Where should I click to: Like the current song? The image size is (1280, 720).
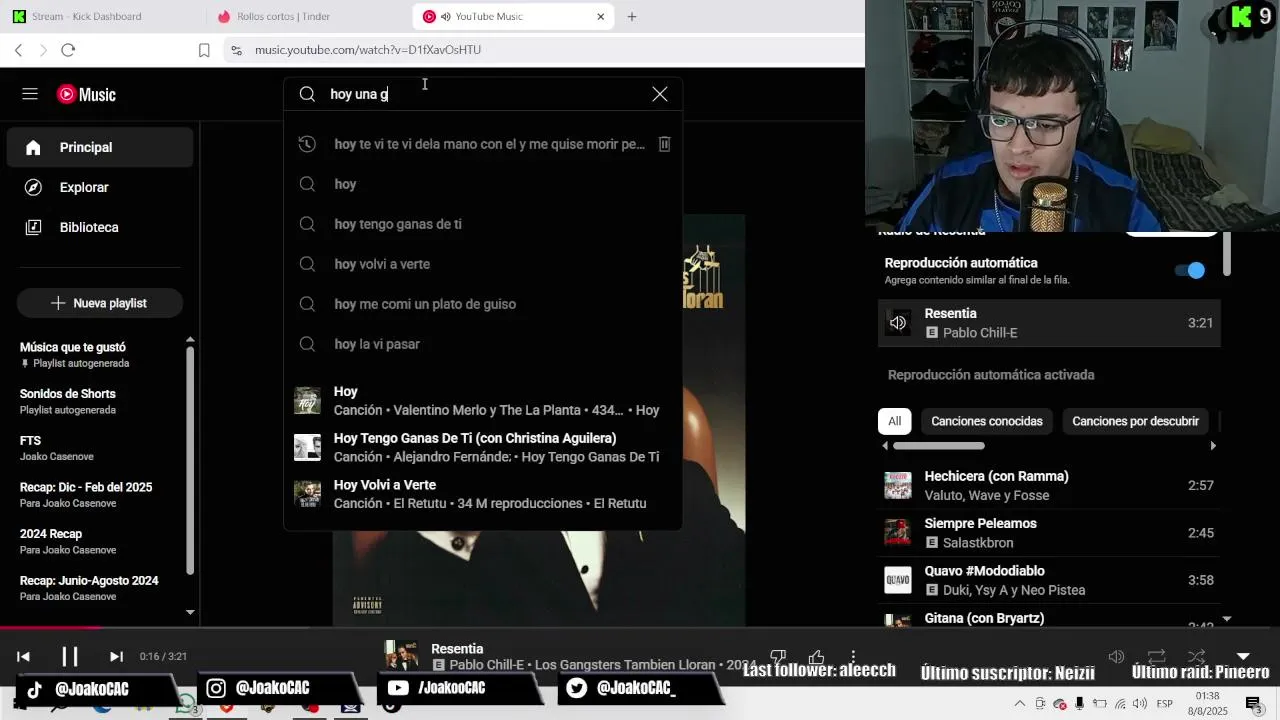point(816,656)
